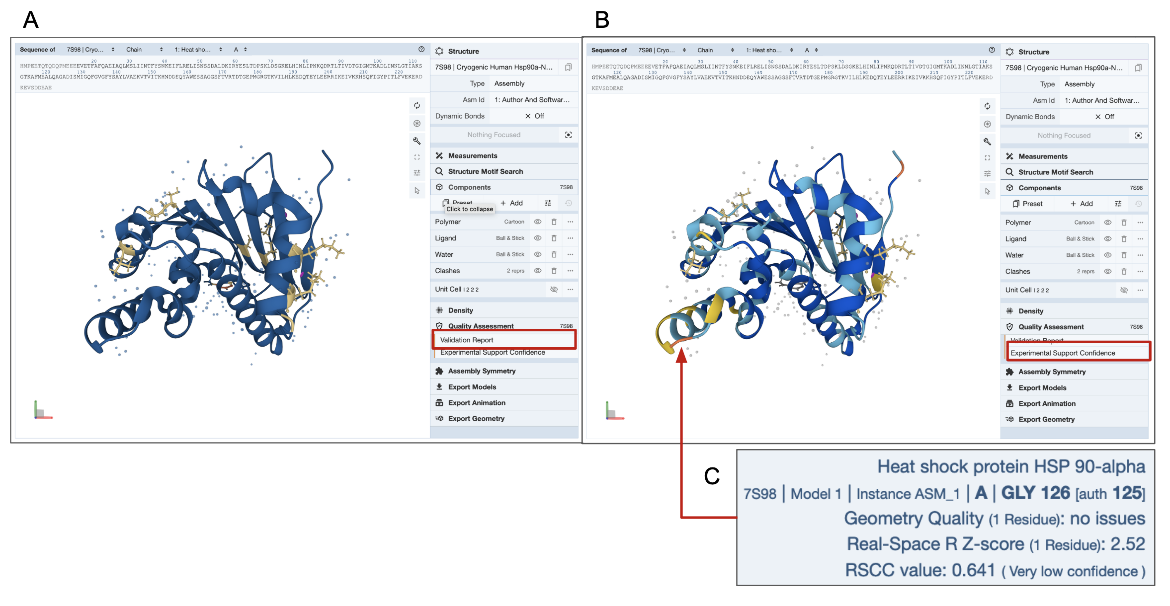Viewport: 1170px width, 606px height.
Task: Open the Chain mode dropdown in panel A sequence bar
Action: [141, 49]
